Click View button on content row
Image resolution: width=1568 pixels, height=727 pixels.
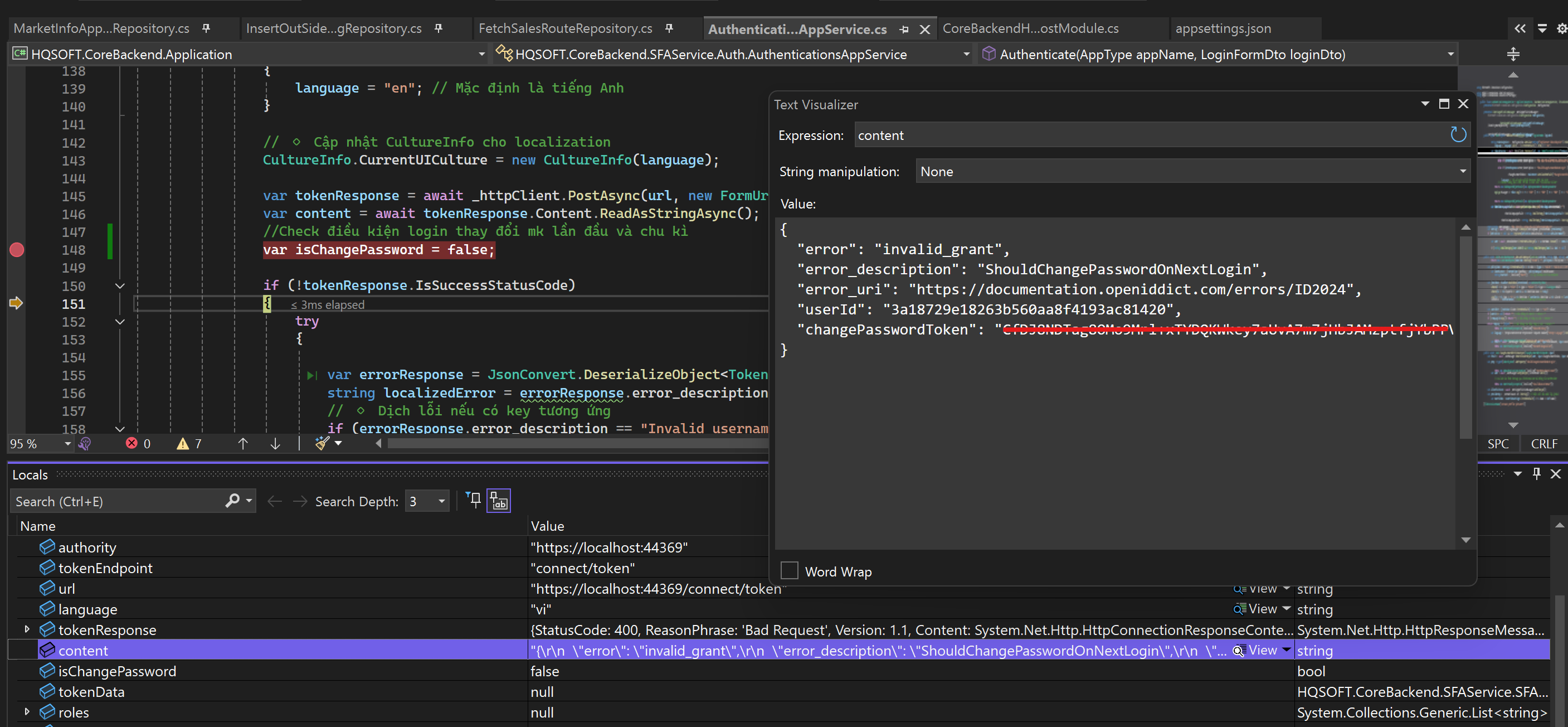[1262, 650]
